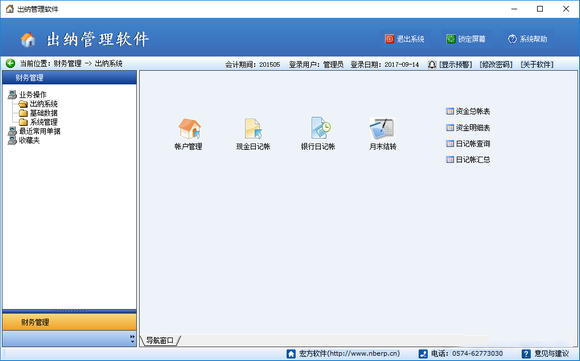Open 资金明细表 report link

pos(473,128)
